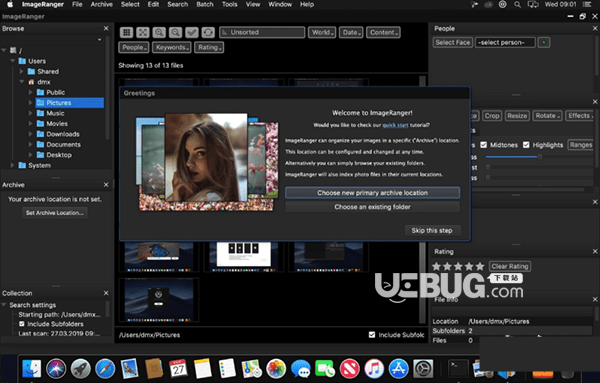Adjust the blue brightness slider
The width and height of the screenshot is (600, 383).
coord(540,156)
